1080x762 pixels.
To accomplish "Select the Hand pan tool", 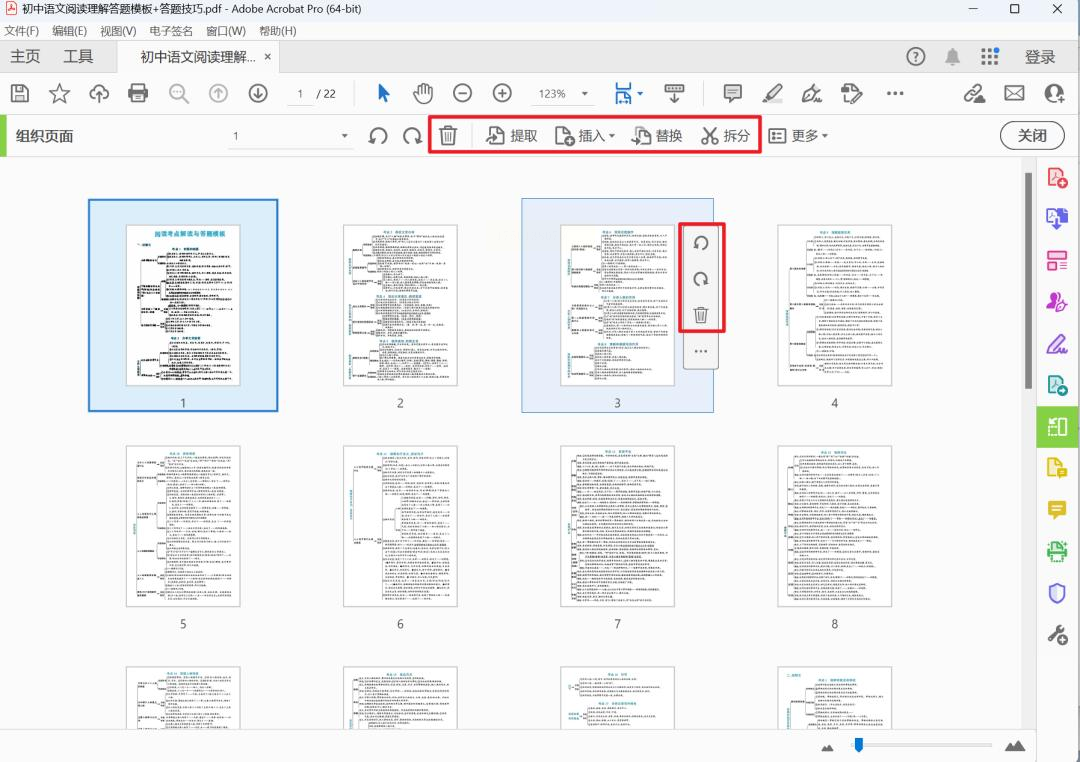I will (x=423, y=93).
